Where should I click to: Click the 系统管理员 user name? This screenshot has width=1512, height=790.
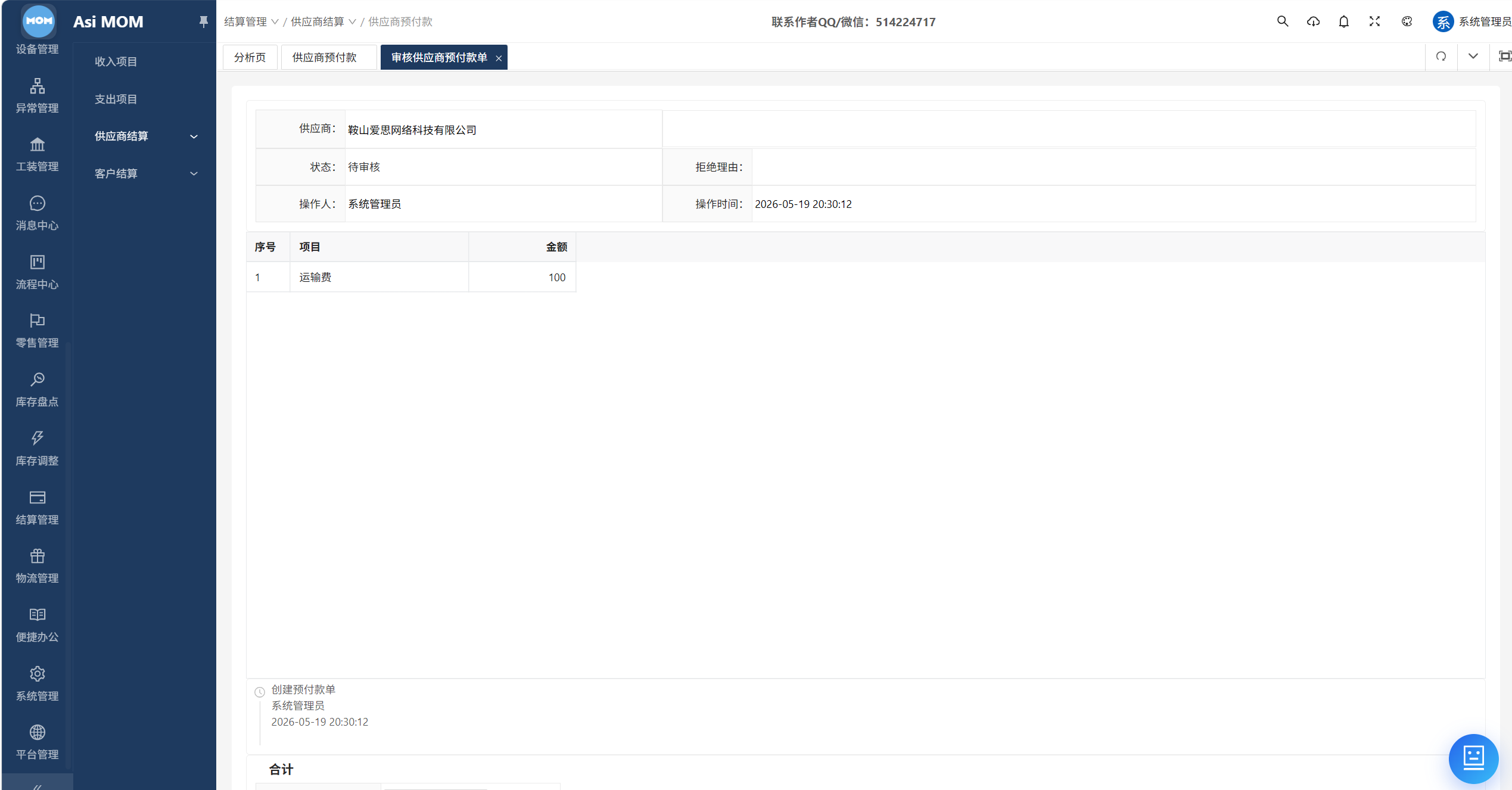(1485, 22)
